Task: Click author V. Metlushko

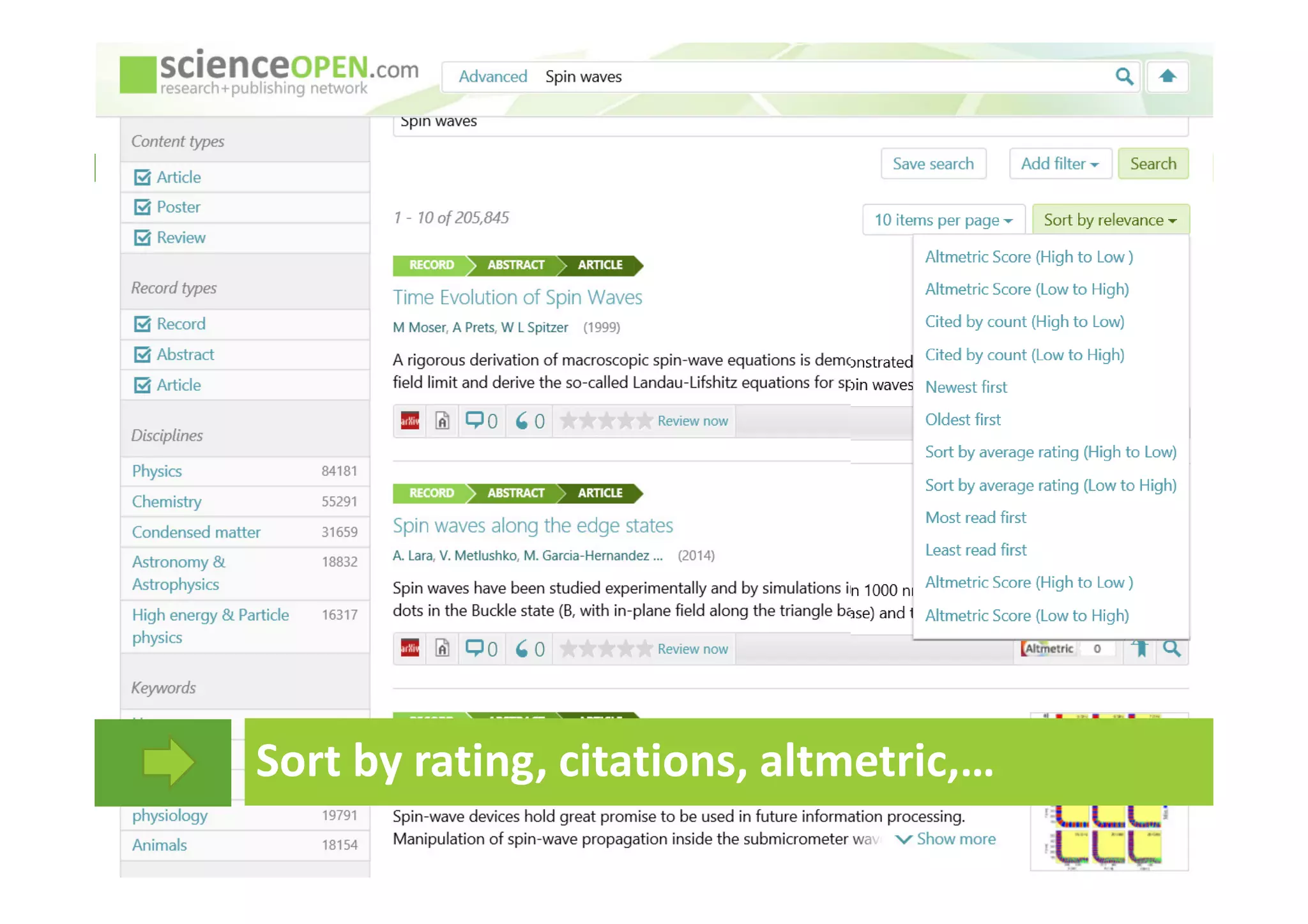Action: click(x=477, y=556)
